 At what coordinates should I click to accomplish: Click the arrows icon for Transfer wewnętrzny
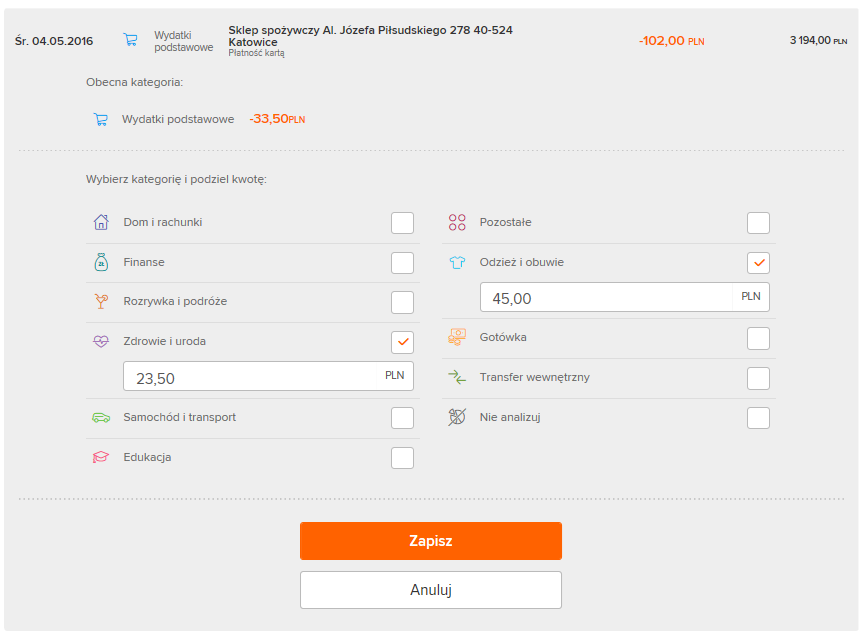coord(457,377)
